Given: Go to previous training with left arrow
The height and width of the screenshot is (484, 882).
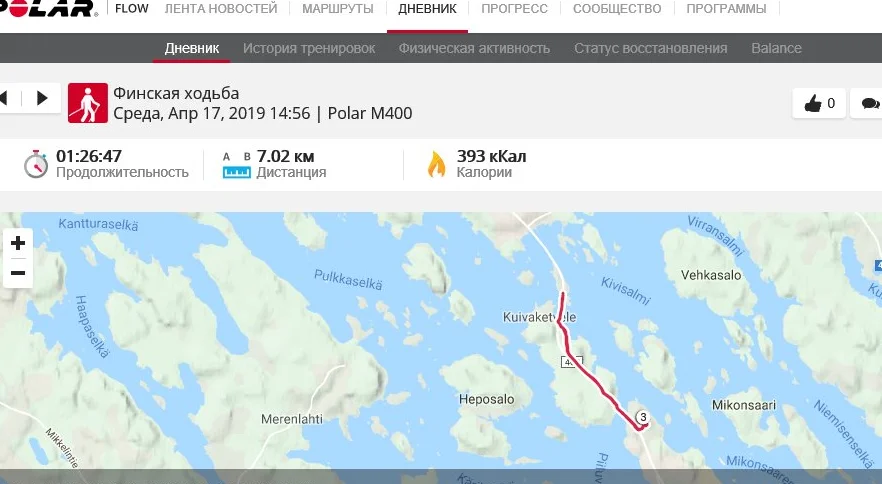Looking at the screenshot, I should point(4,98).
